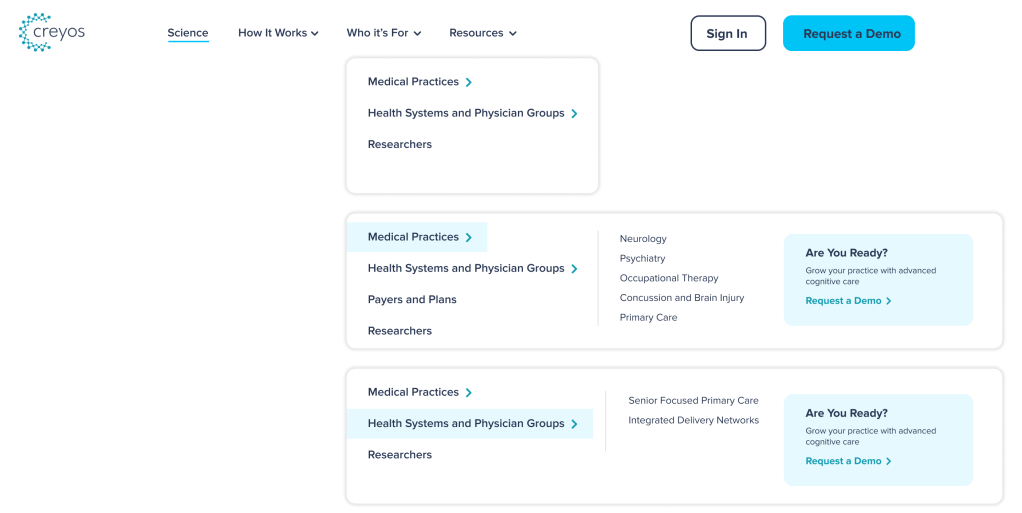Click the blue Request a Demo button
The width and height of the screenshot is (1022, 513).
click(848, 33)
